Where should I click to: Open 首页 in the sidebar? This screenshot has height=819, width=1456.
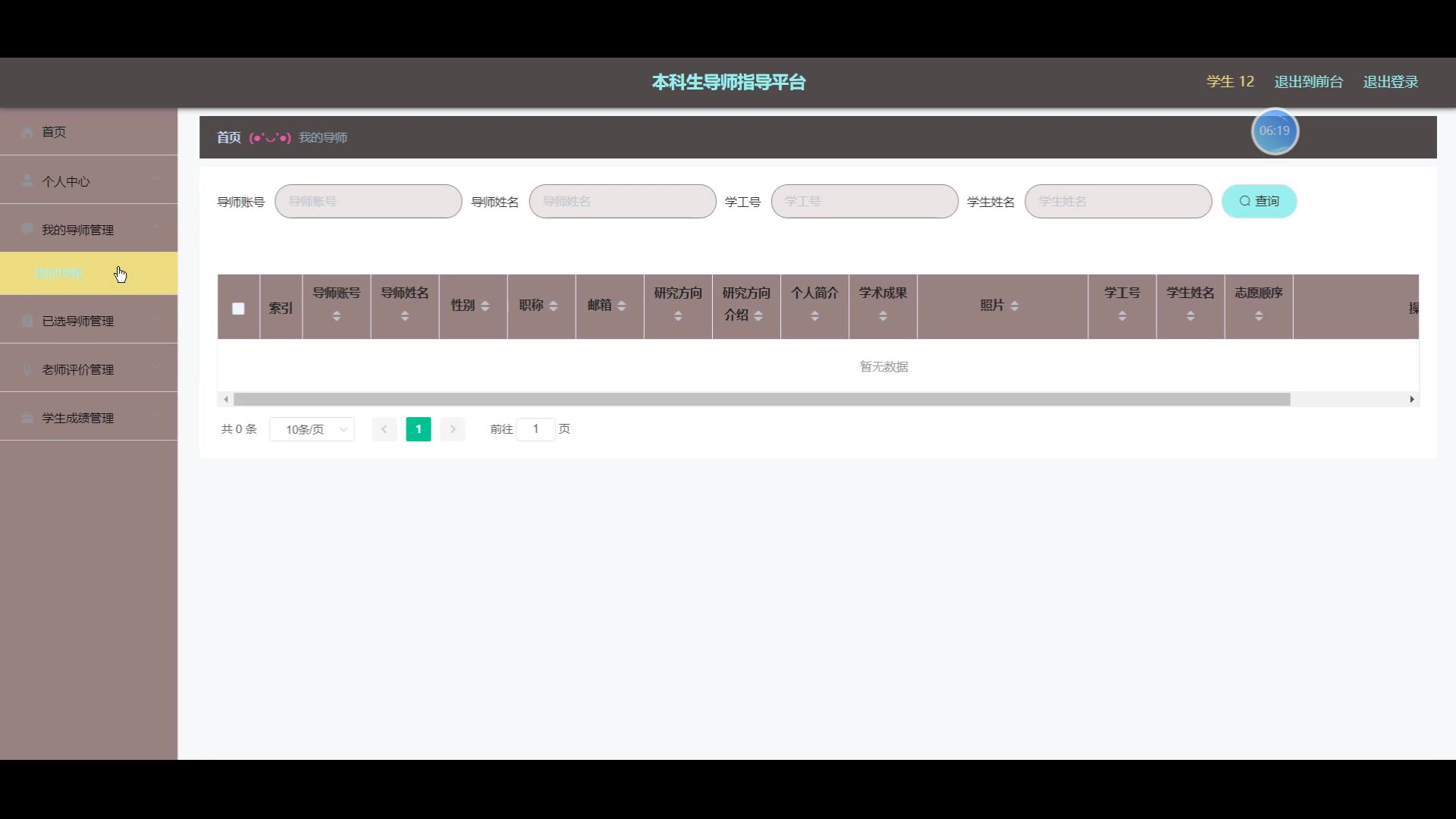[89, 132]
